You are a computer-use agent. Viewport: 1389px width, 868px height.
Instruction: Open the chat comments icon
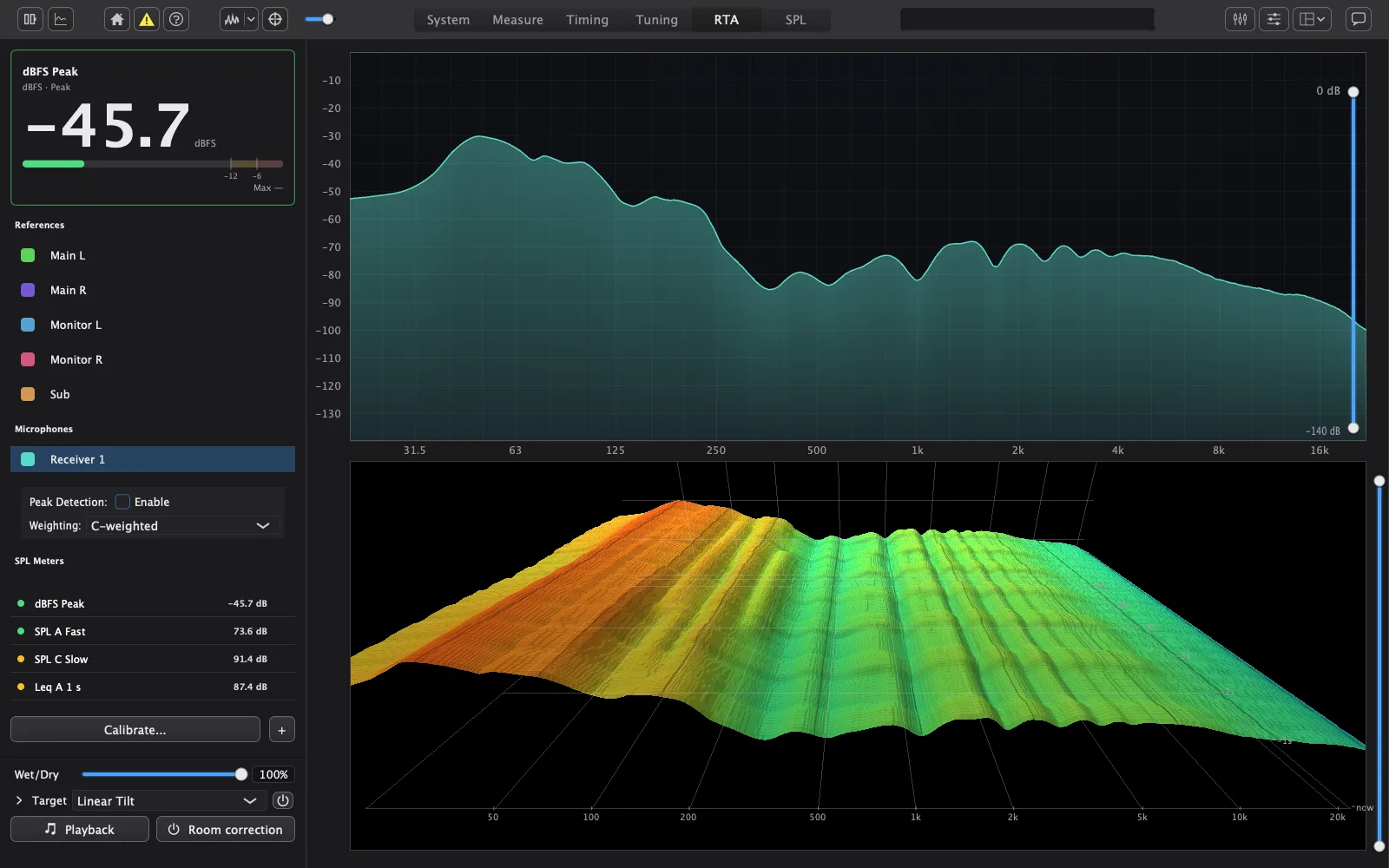(1358, 19)
